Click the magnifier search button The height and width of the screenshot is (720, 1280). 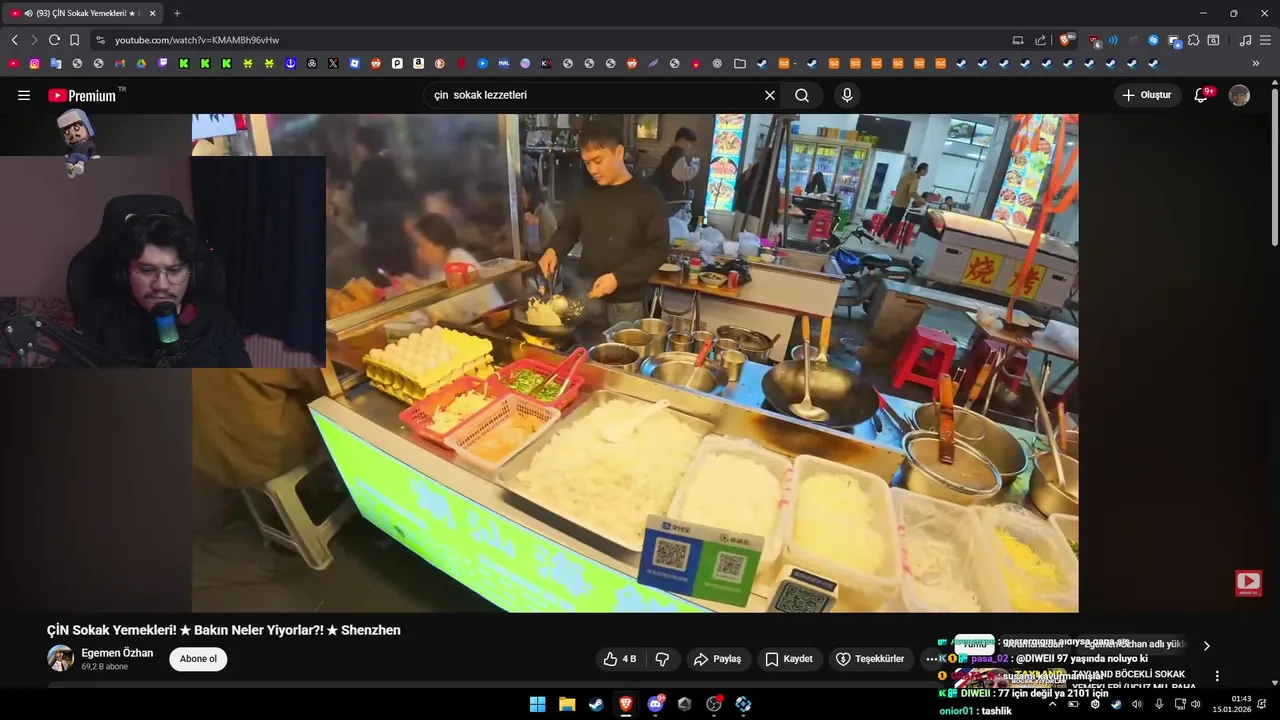(802, 95)
